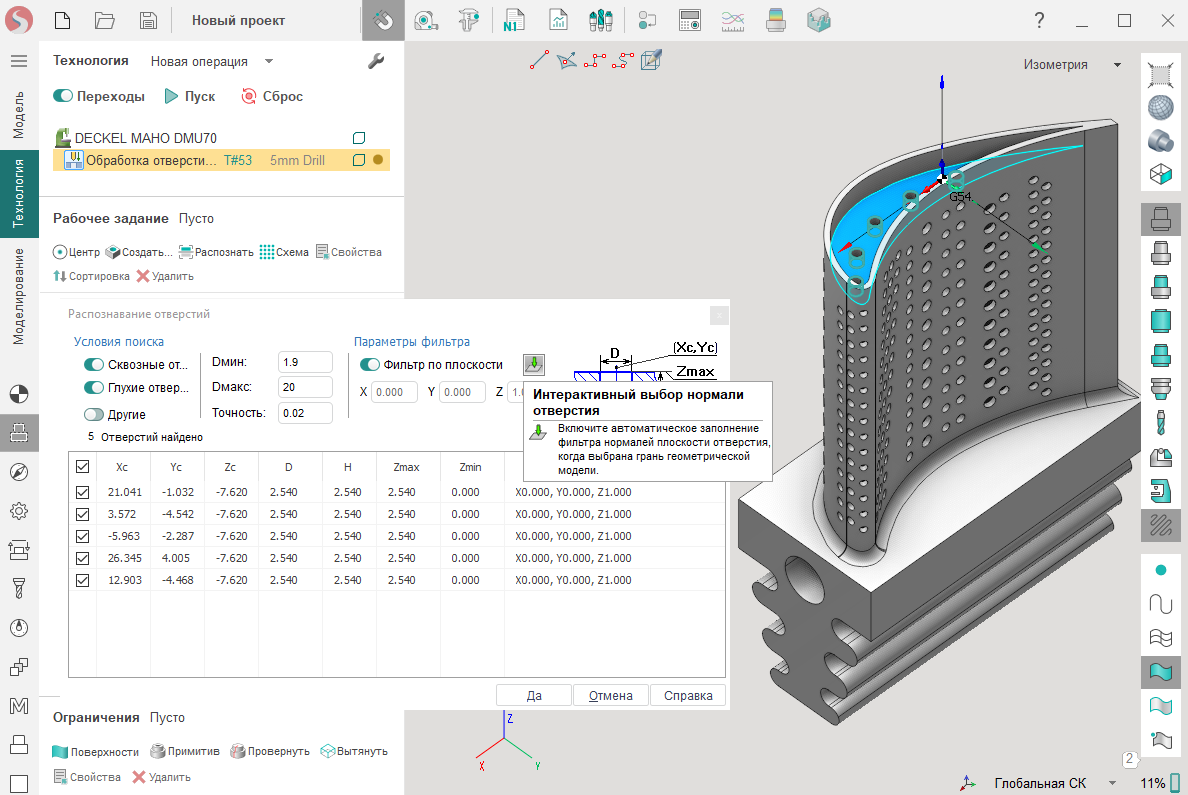The width and height of the screenshot is (1188, 795).
Task: Click the Отмена button
Action: pyautogui.click(x=610, y=696)
